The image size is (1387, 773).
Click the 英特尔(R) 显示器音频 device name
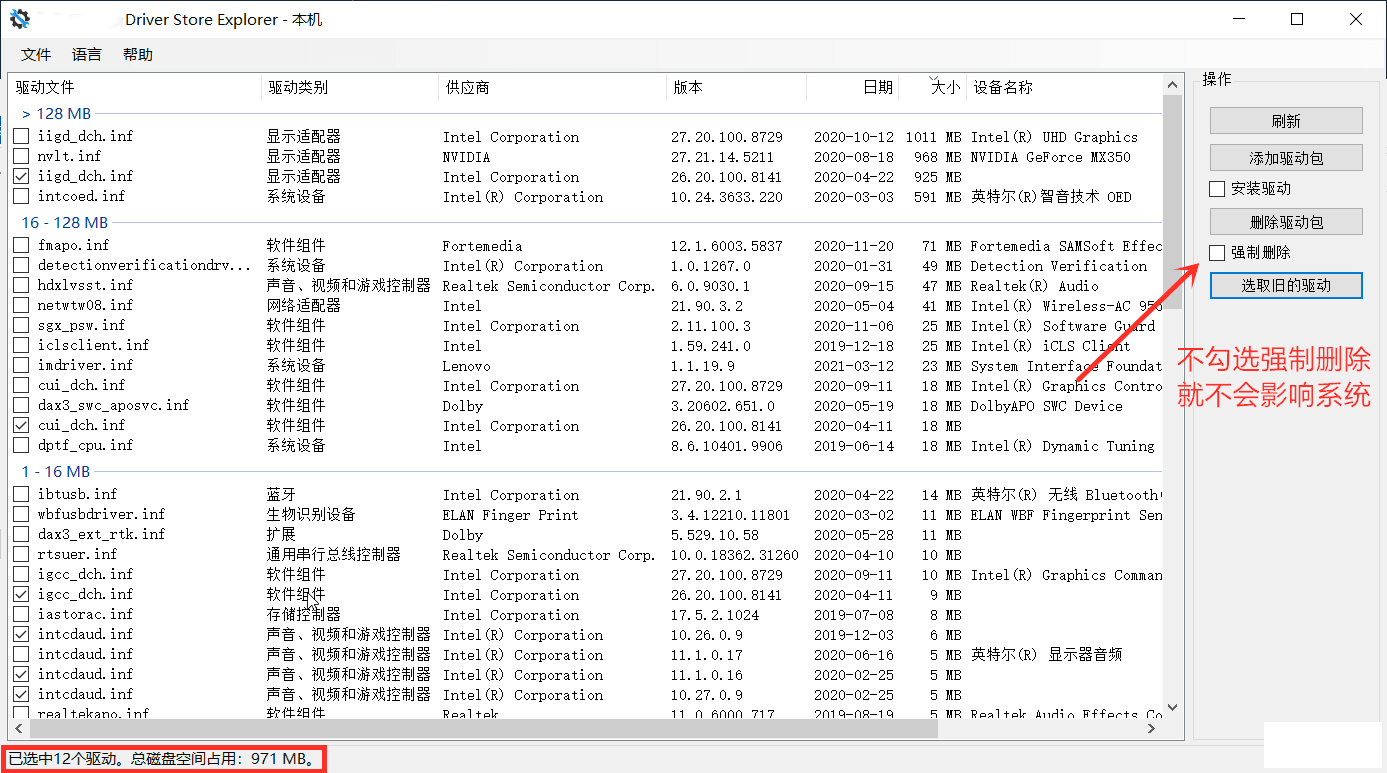[1046, 655]
